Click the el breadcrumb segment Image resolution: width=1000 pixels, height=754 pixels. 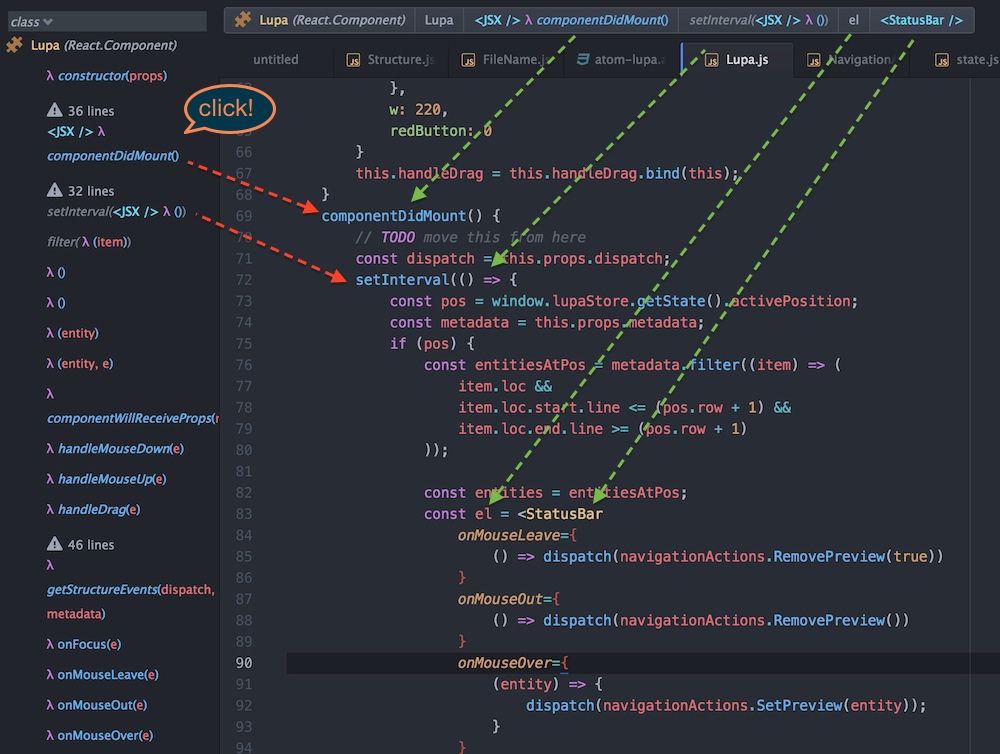click(853, 20)
